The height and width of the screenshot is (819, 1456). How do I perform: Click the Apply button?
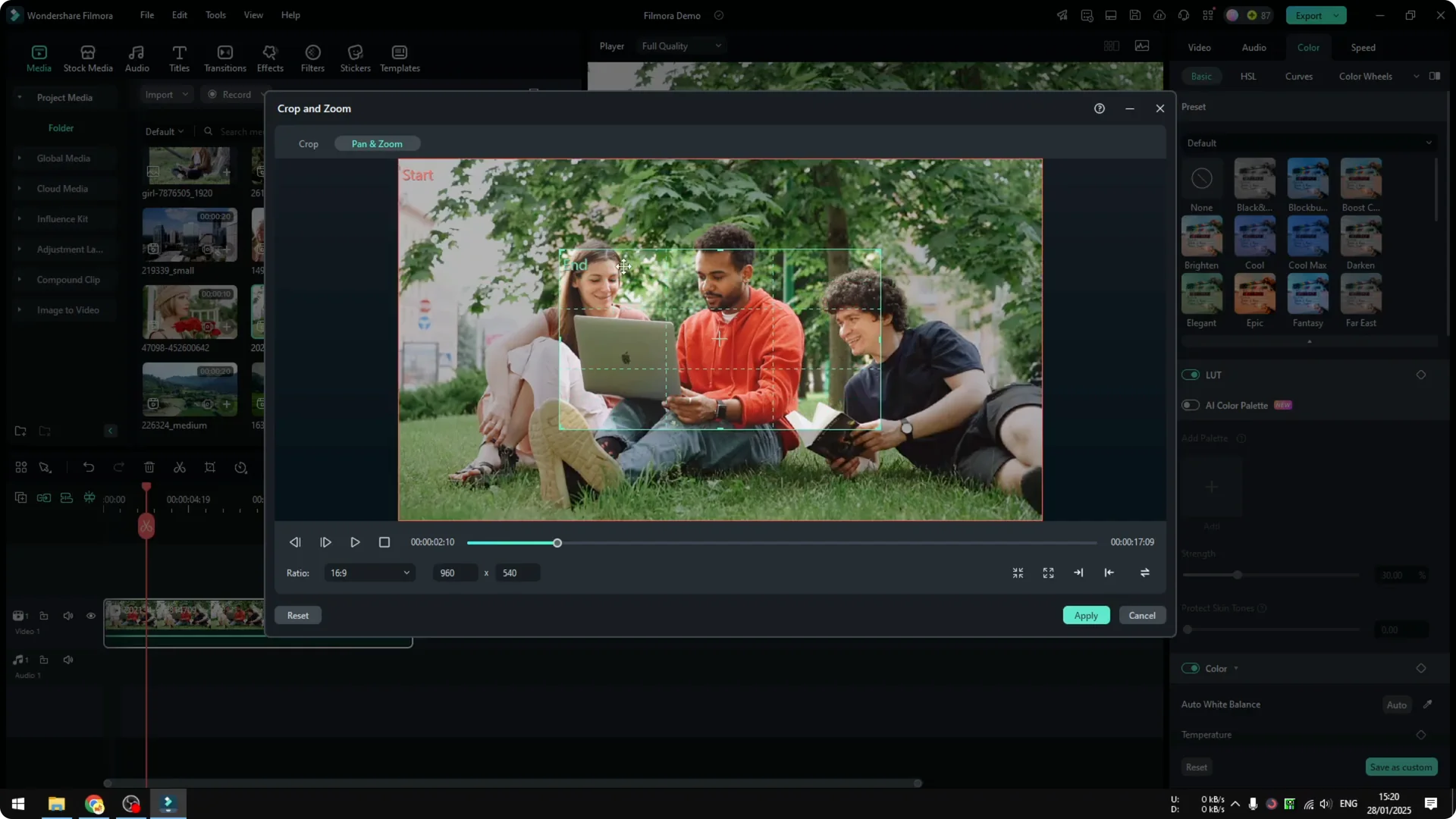(x=1086, y=615)
